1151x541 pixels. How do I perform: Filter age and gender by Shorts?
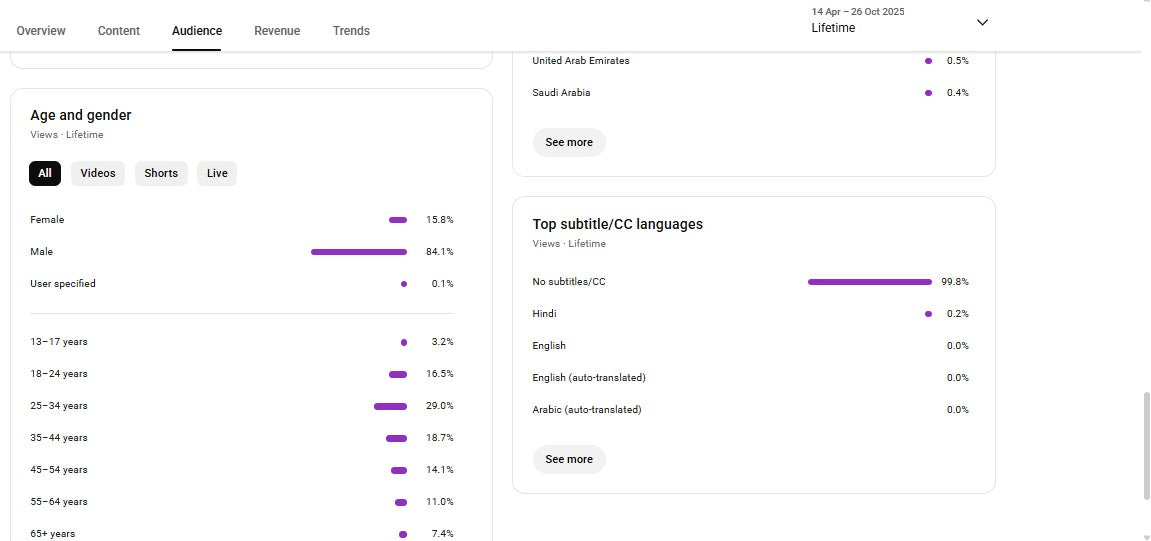[x=161, y=173]
